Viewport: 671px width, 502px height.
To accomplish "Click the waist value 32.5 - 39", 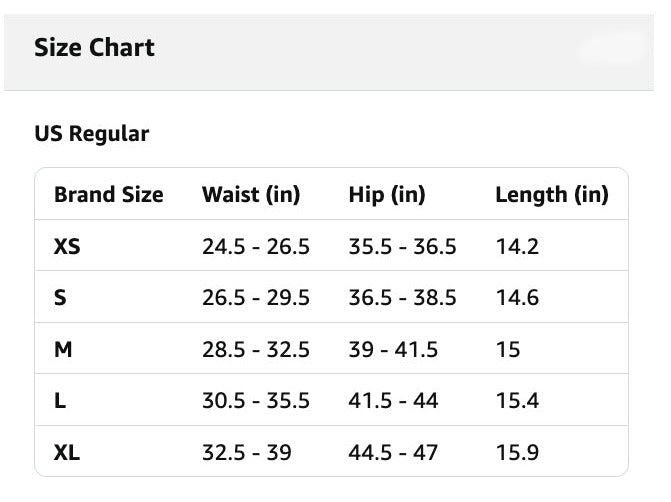I will point(247,453).
